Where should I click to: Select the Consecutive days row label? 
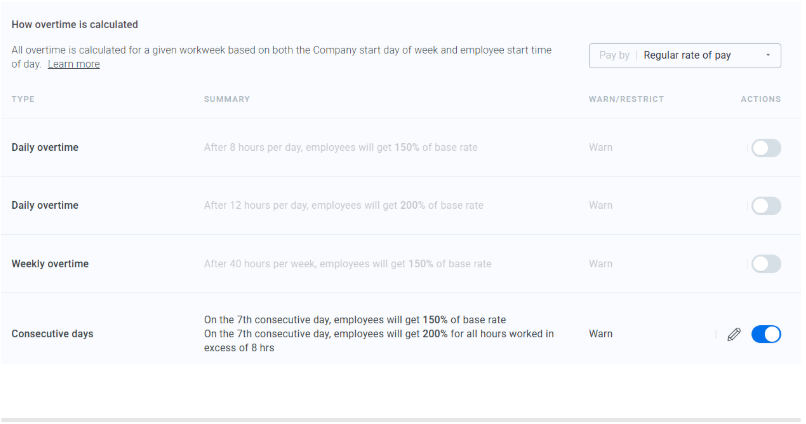coord(52,334)
